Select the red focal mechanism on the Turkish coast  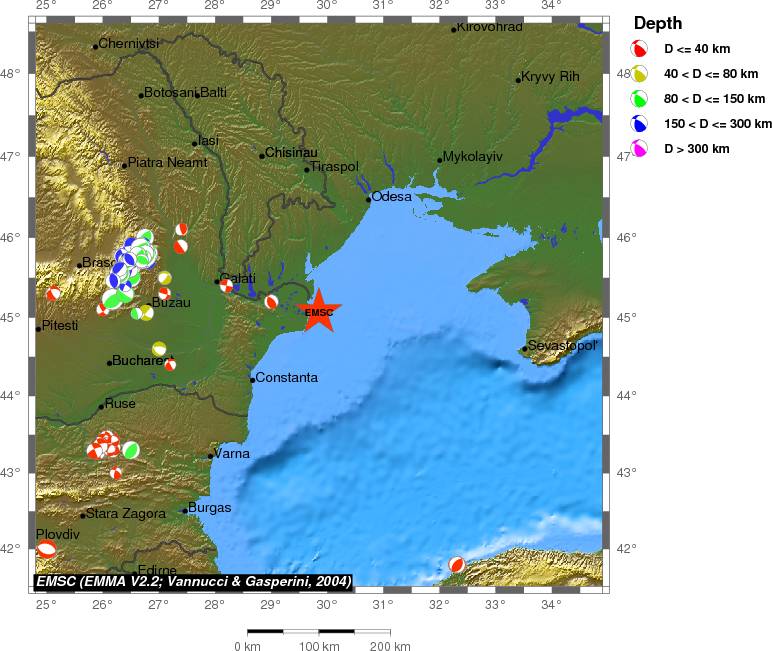pos(456,564)
